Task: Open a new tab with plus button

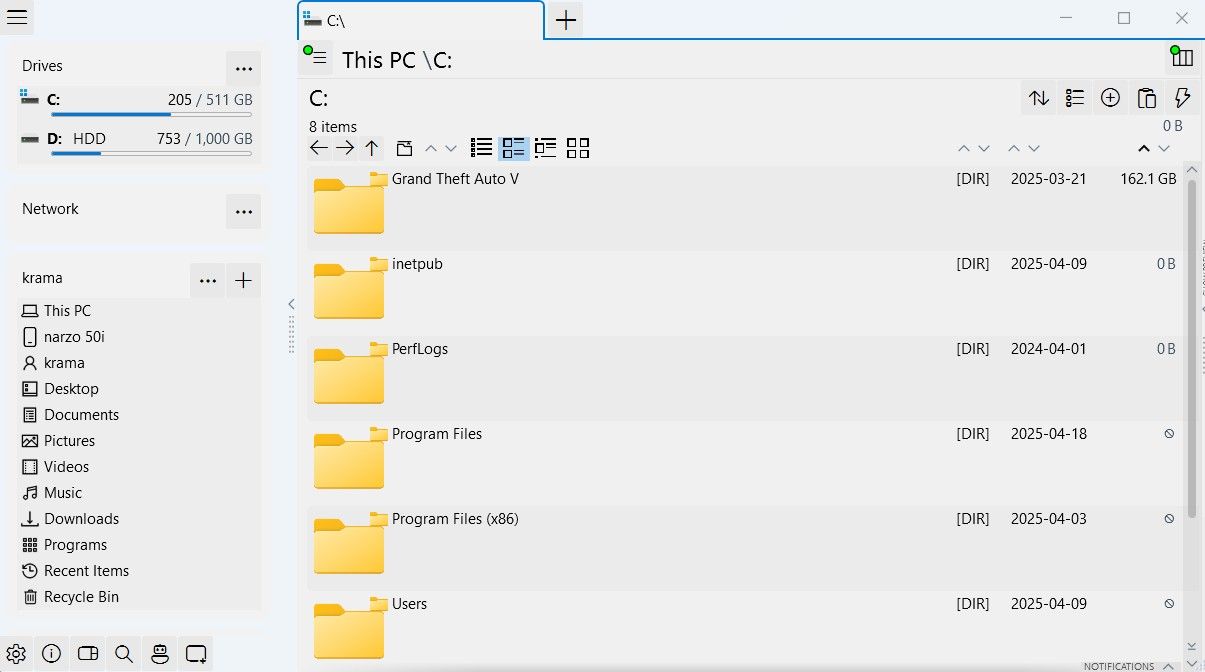Action: 566,20
